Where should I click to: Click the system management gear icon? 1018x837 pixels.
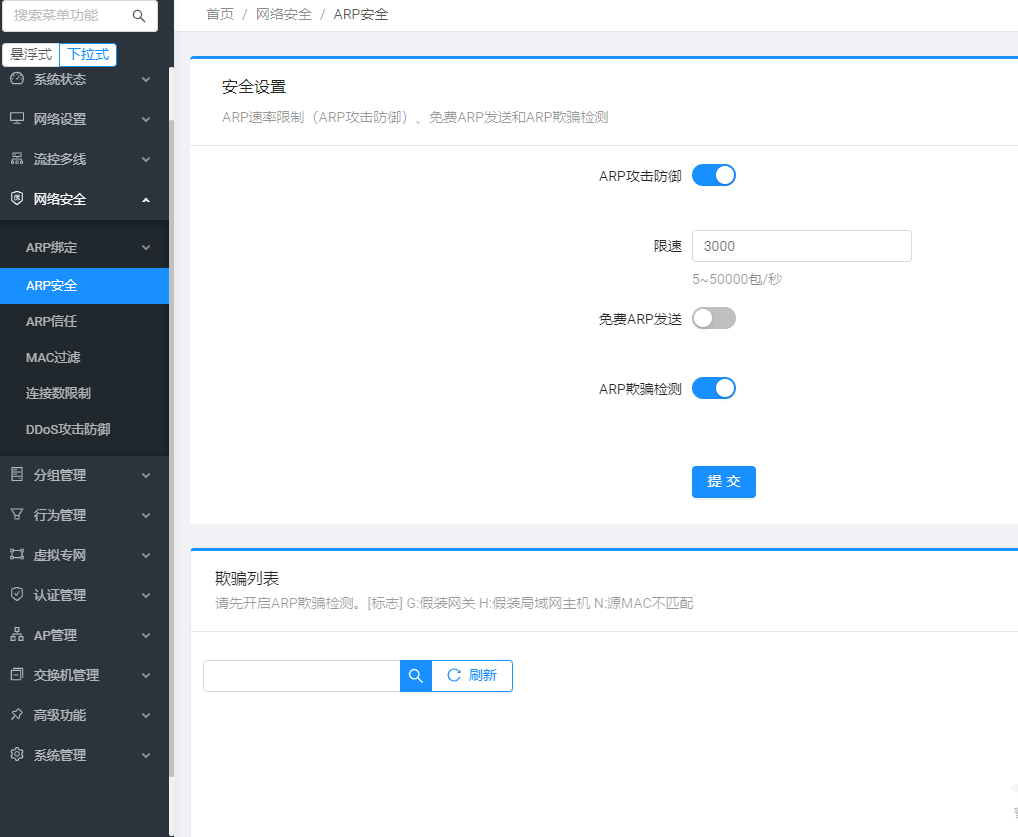click(17, 754)
